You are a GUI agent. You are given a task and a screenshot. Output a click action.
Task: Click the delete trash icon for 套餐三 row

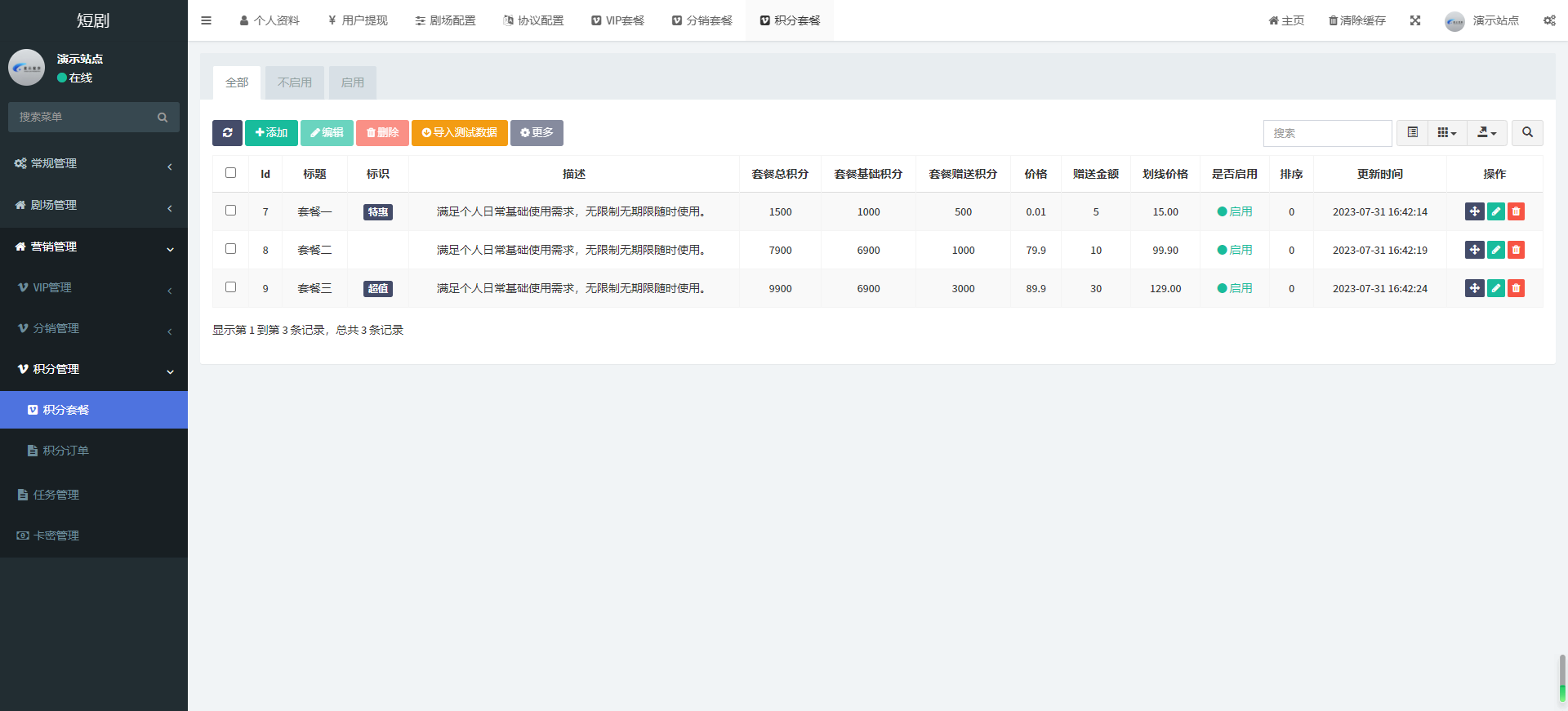1516,288
